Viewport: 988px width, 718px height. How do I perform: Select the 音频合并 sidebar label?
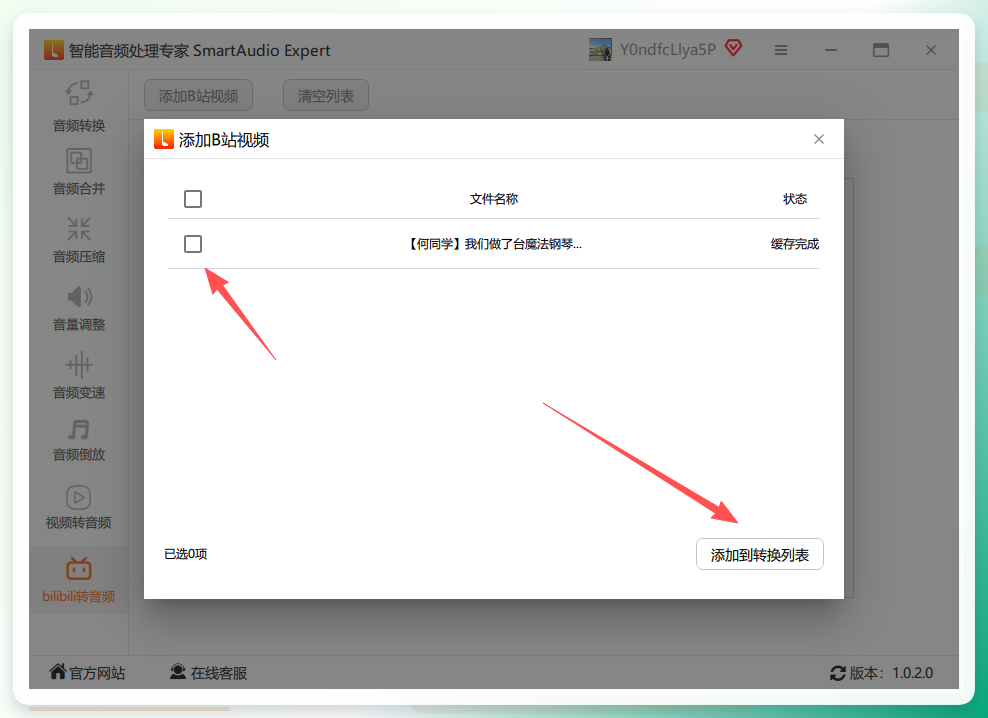[79, 188]
